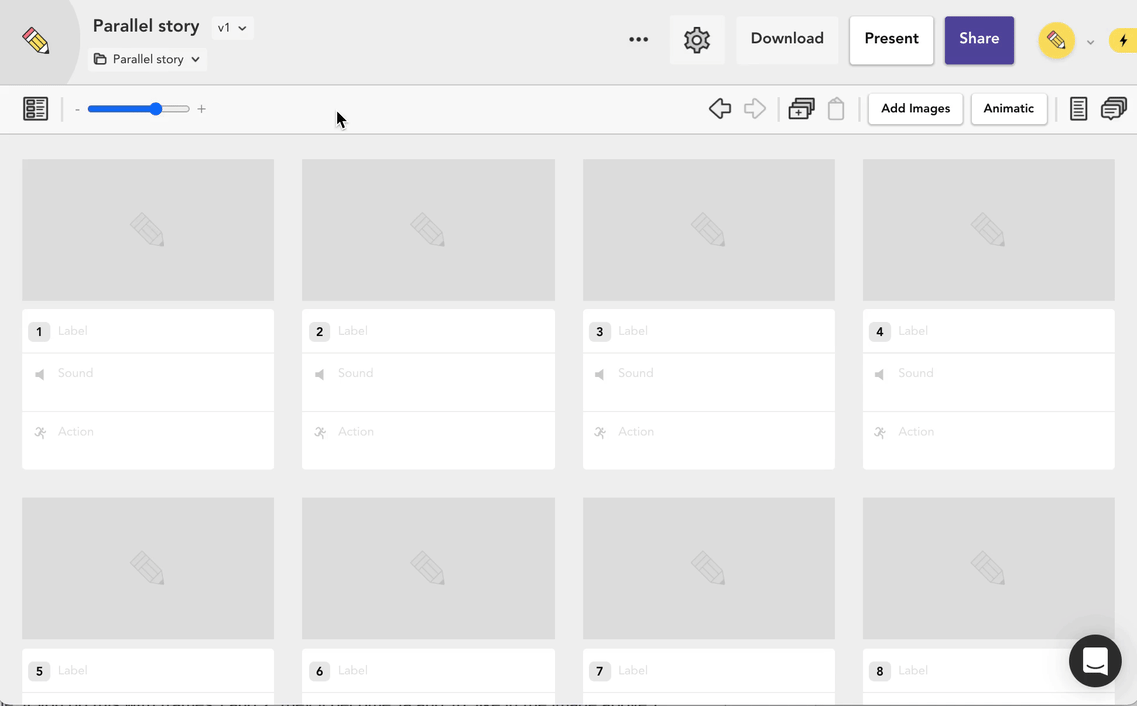Image resolution: width=1137 pixels, height=706 pixels.
Task: Click frame 3 speaker sound icon
Action: point(600,374)
